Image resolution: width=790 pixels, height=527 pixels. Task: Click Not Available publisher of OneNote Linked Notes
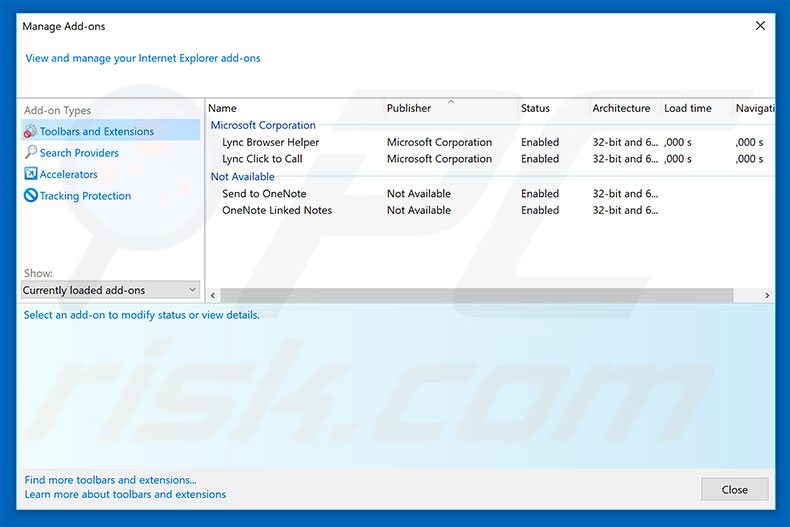point(419,210)
